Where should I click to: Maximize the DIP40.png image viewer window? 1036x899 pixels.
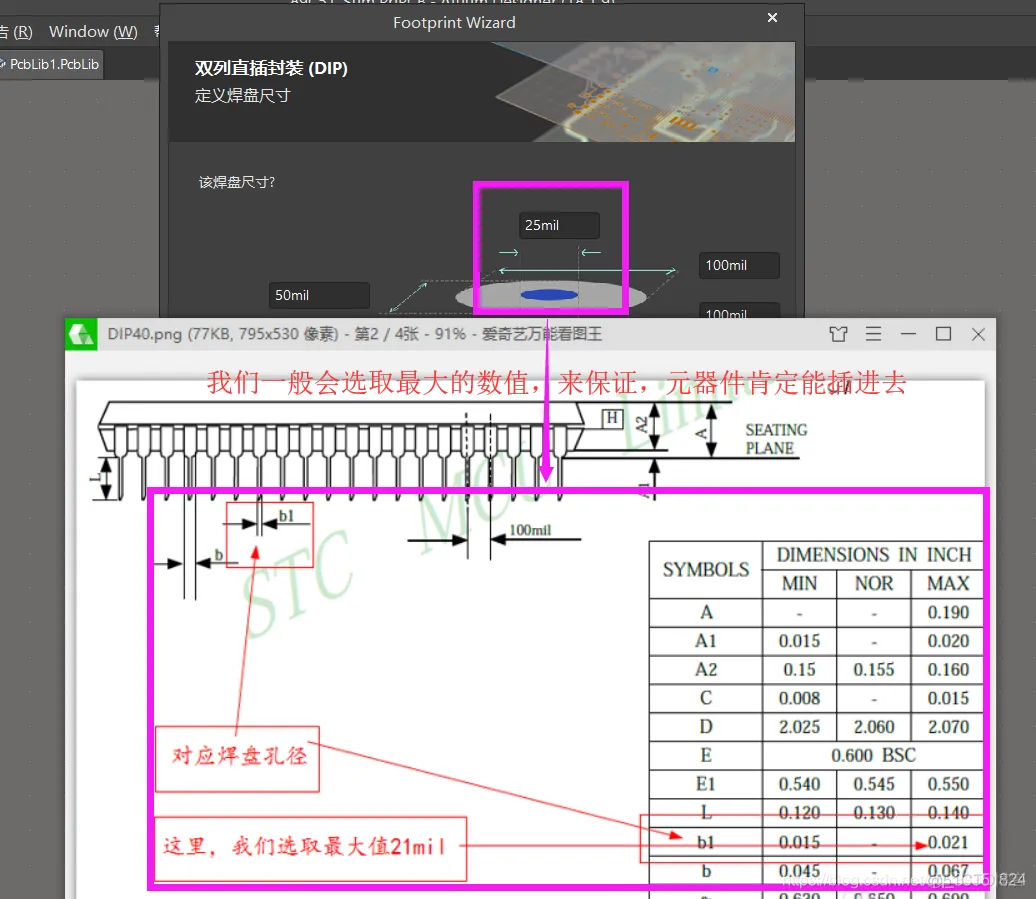point(944,334)
